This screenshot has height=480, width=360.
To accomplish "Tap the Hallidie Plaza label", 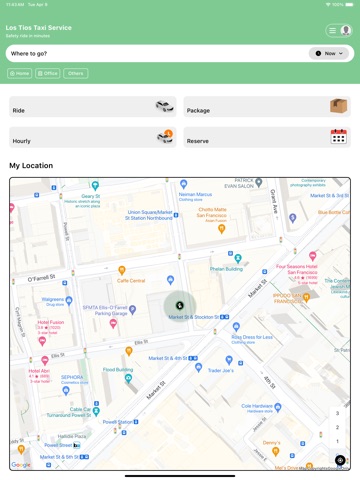I will coord(72,436).
